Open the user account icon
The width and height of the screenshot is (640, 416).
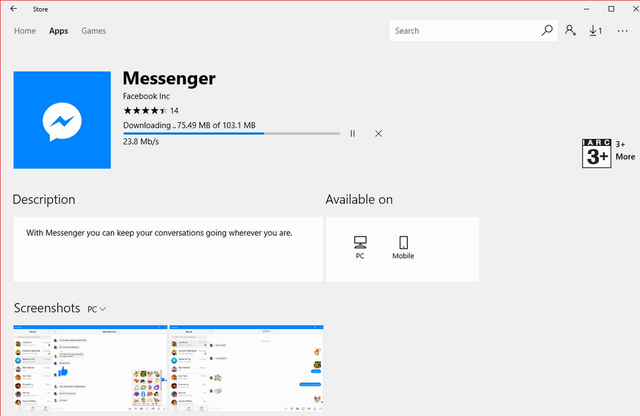pyautogui.click(x=570, y=31)
